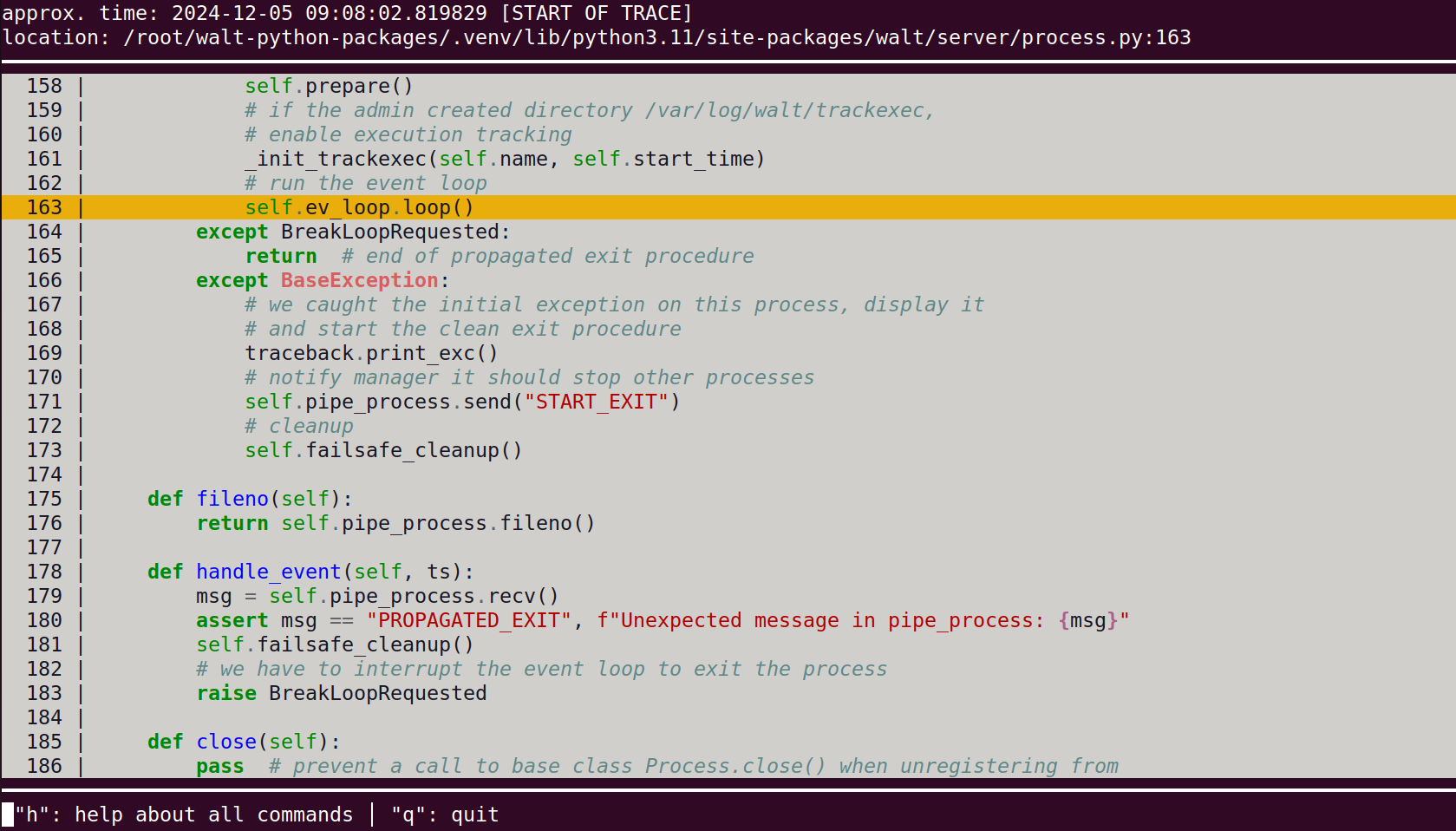Click the def close function name
Screen dimensions: 1456x831
pyautogui.click(x=226, y=743)
